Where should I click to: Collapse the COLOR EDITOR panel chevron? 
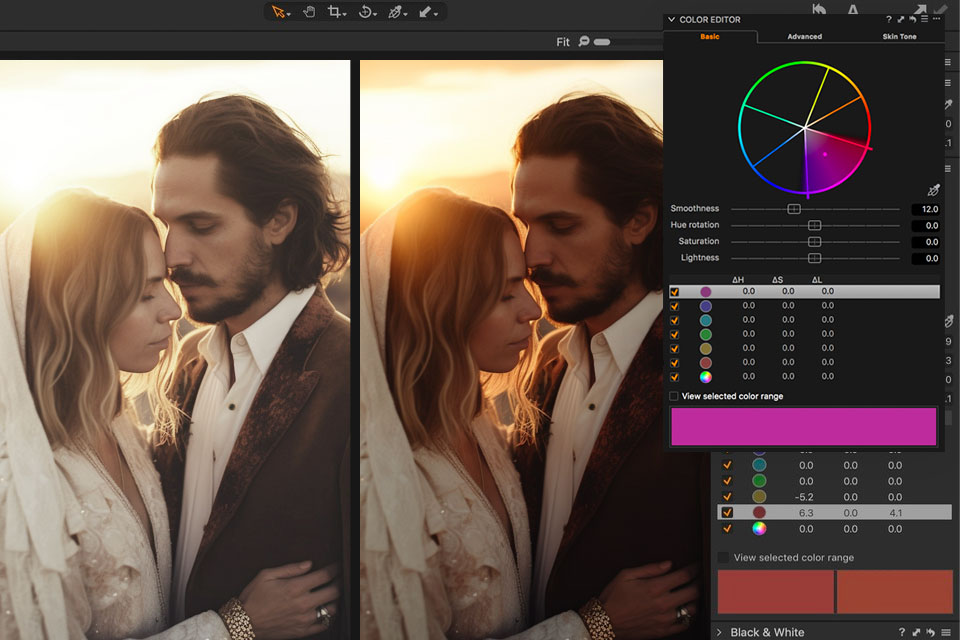click(x=671, y=20)
